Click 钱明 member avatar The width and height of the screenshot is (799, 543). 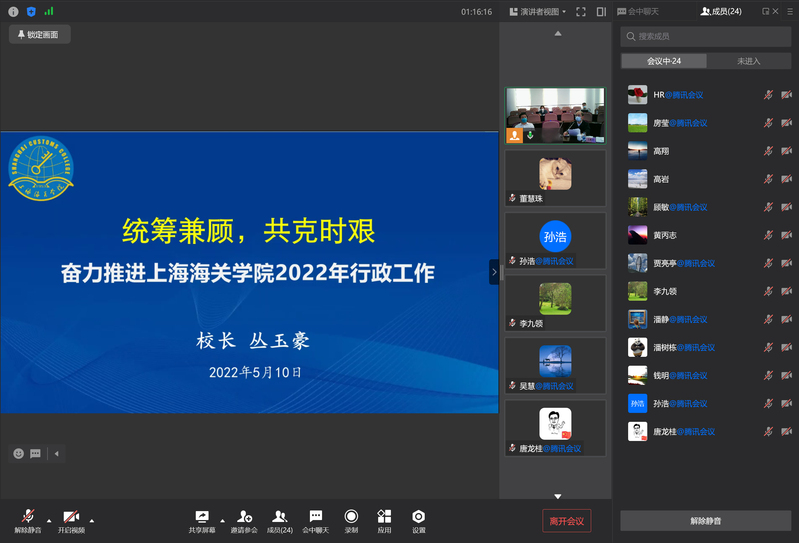coord(637,375)
